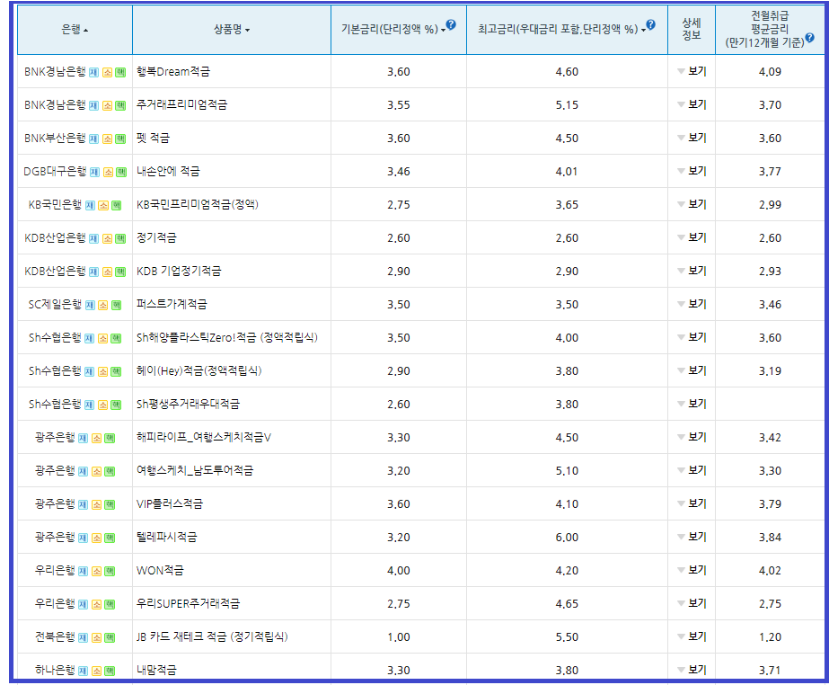Screen dimensions: 831x686
Task: Click yellow 소 badge beside BNK부산은행
Action: click(x=108, y=139)
